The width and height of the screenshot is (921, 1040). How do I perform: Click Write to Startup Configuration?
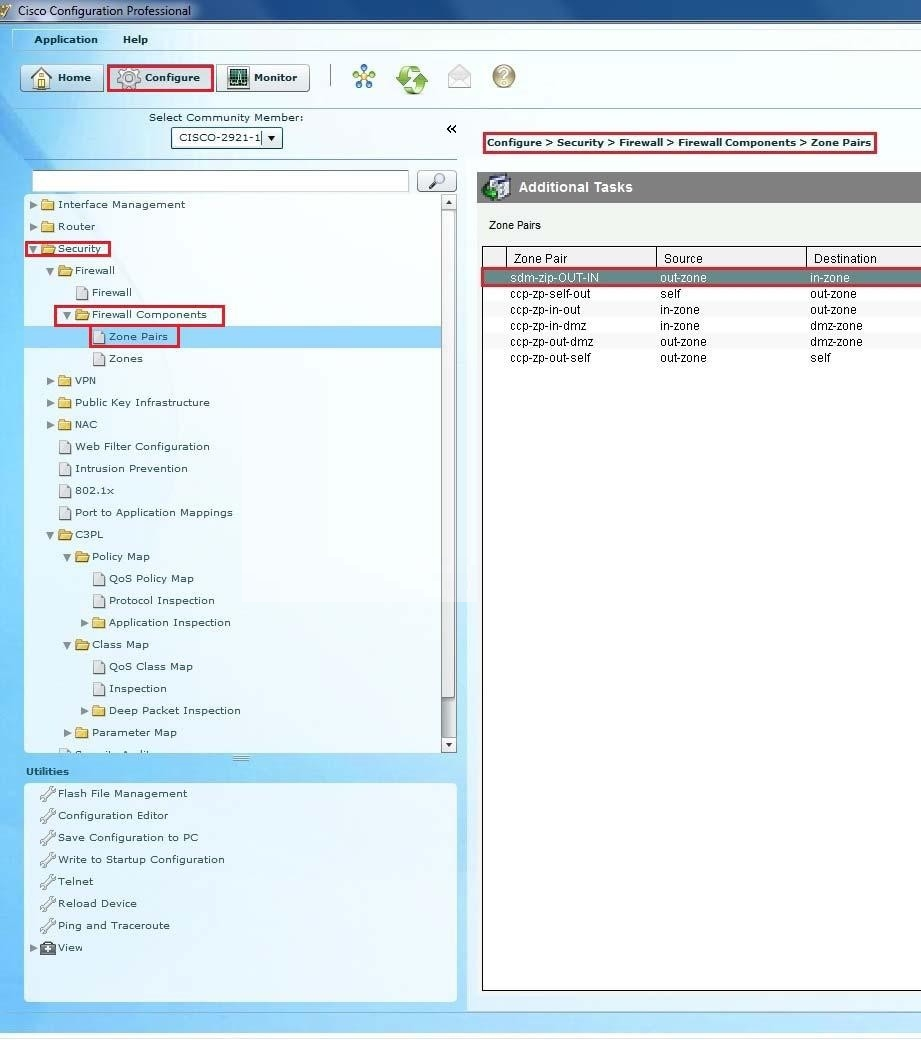click(141, 860)
